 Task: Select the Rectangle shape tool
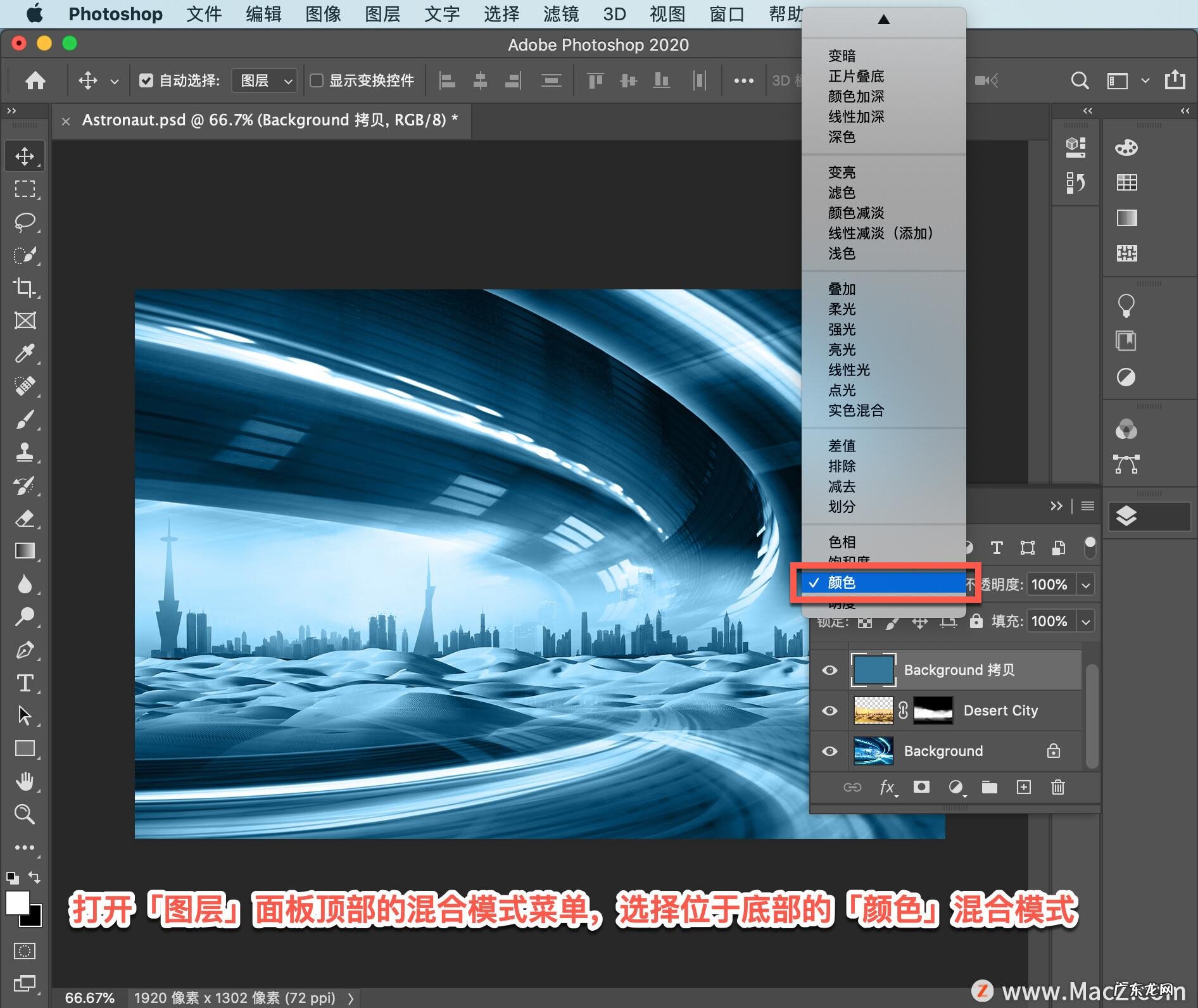point(25,748)
